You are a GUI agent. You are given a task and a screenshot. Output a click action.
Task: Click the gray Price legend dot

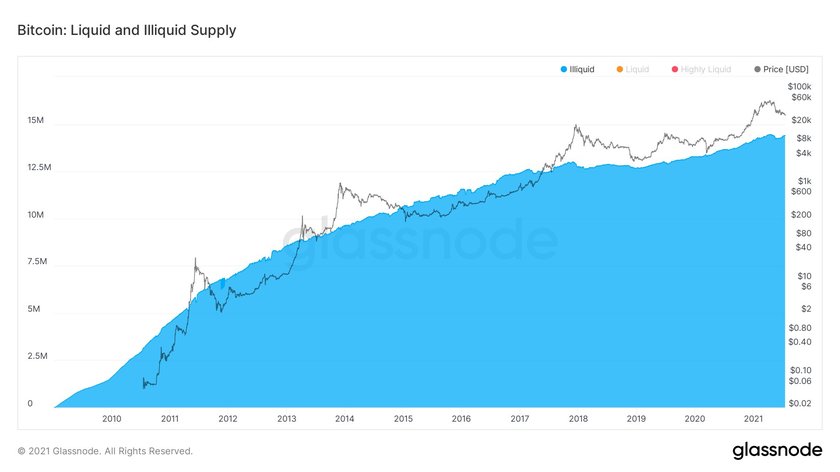(757, 69)
